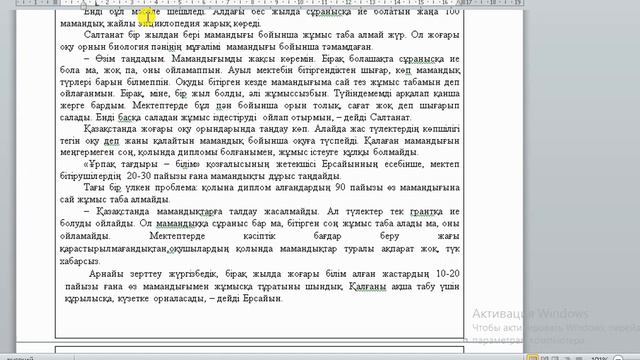Place cursor in the word "жұмыссызбын"
The height and width of the screenshot is (360, 640).
coord(295,94)
